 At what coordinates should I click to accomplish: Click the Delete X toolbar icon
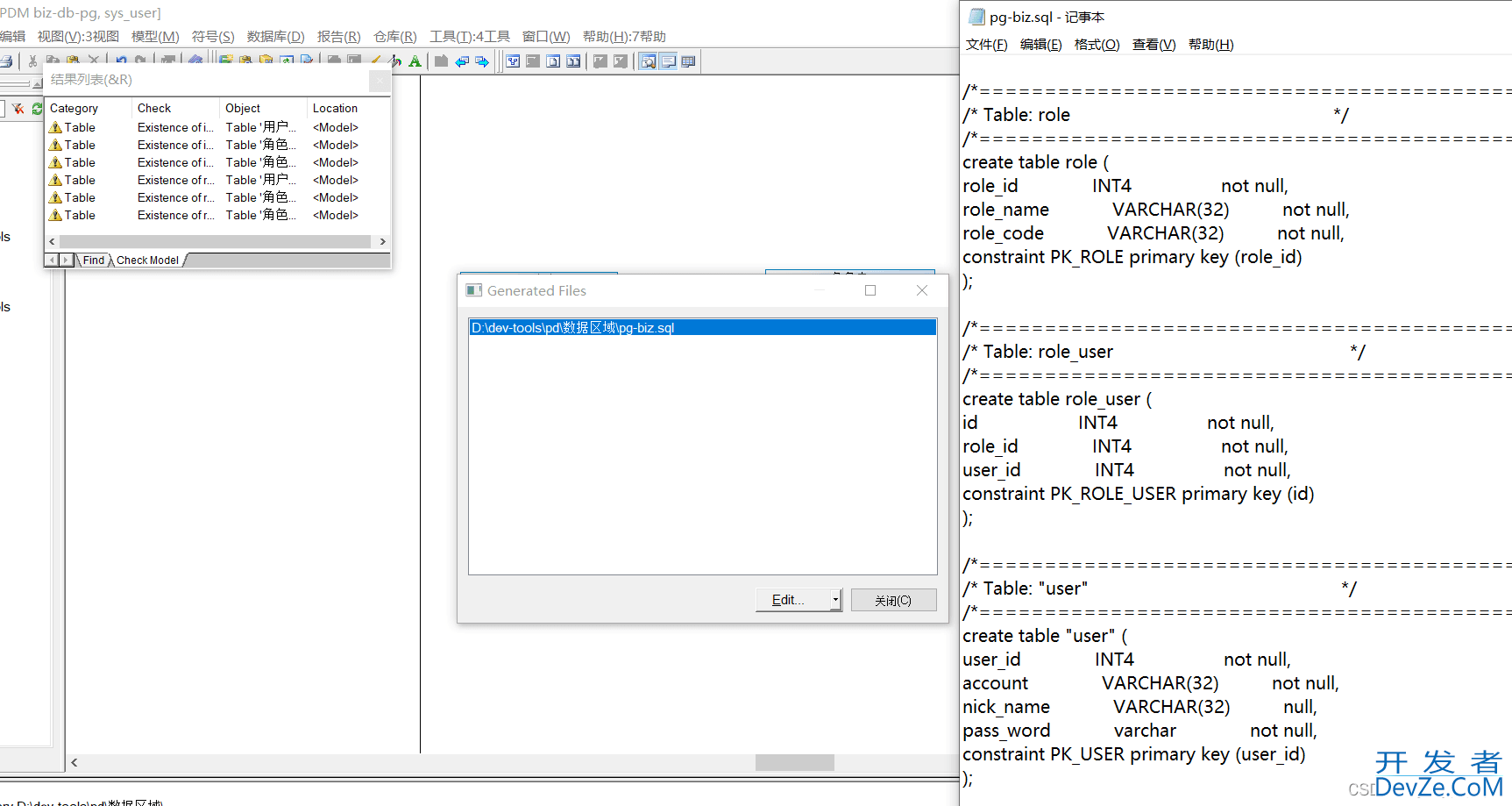(94, 59)
